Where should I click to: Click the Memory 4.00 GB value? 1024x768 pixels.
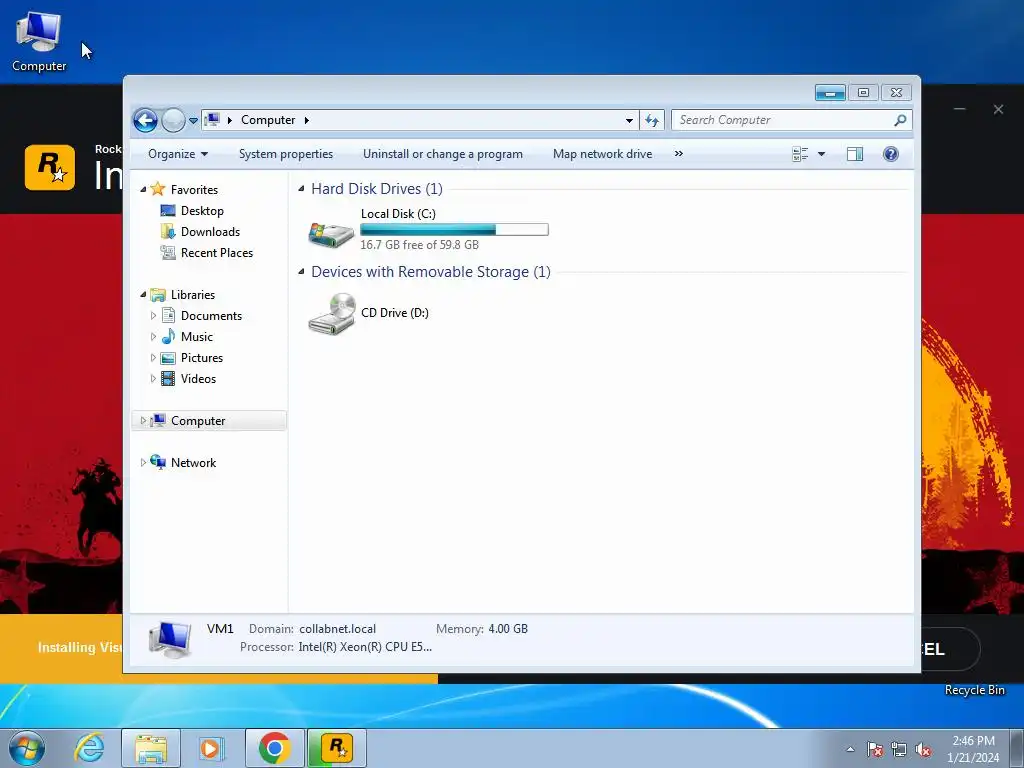508,629
